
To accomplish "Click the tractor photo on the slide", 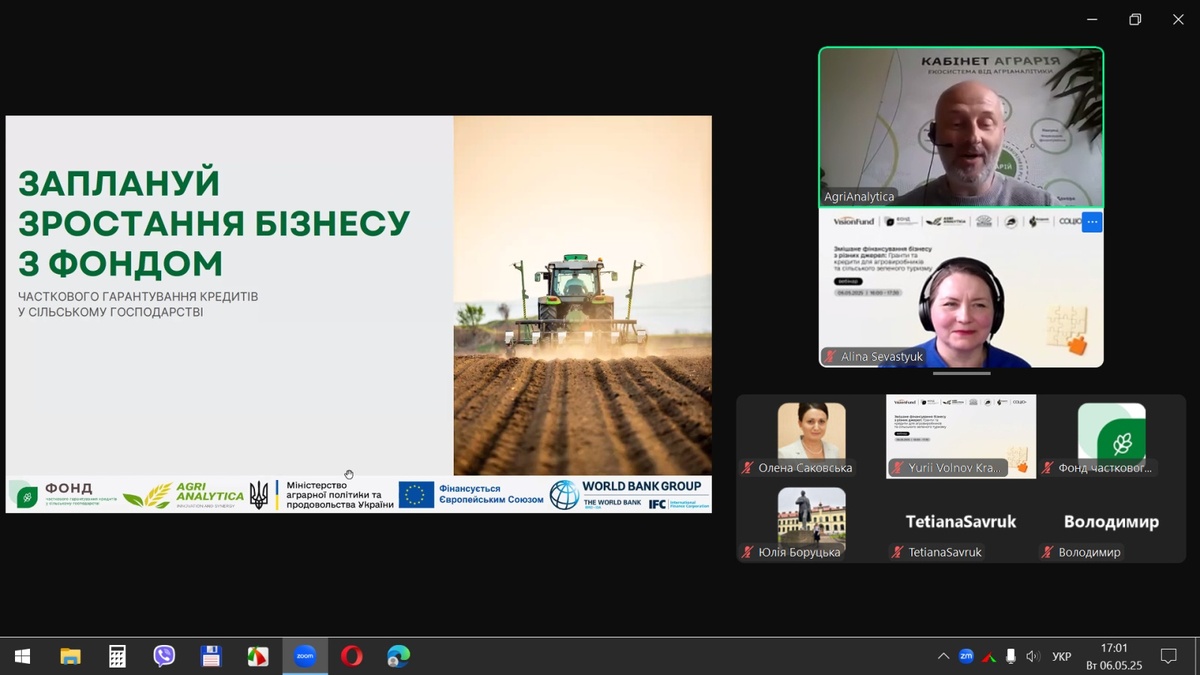I will (583, 295).
